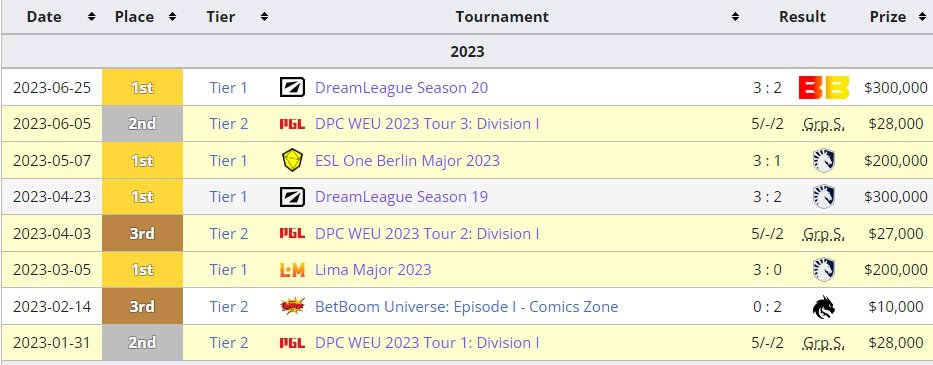Click the BetBoom Universe tournament icon

[x=292, y=306]
